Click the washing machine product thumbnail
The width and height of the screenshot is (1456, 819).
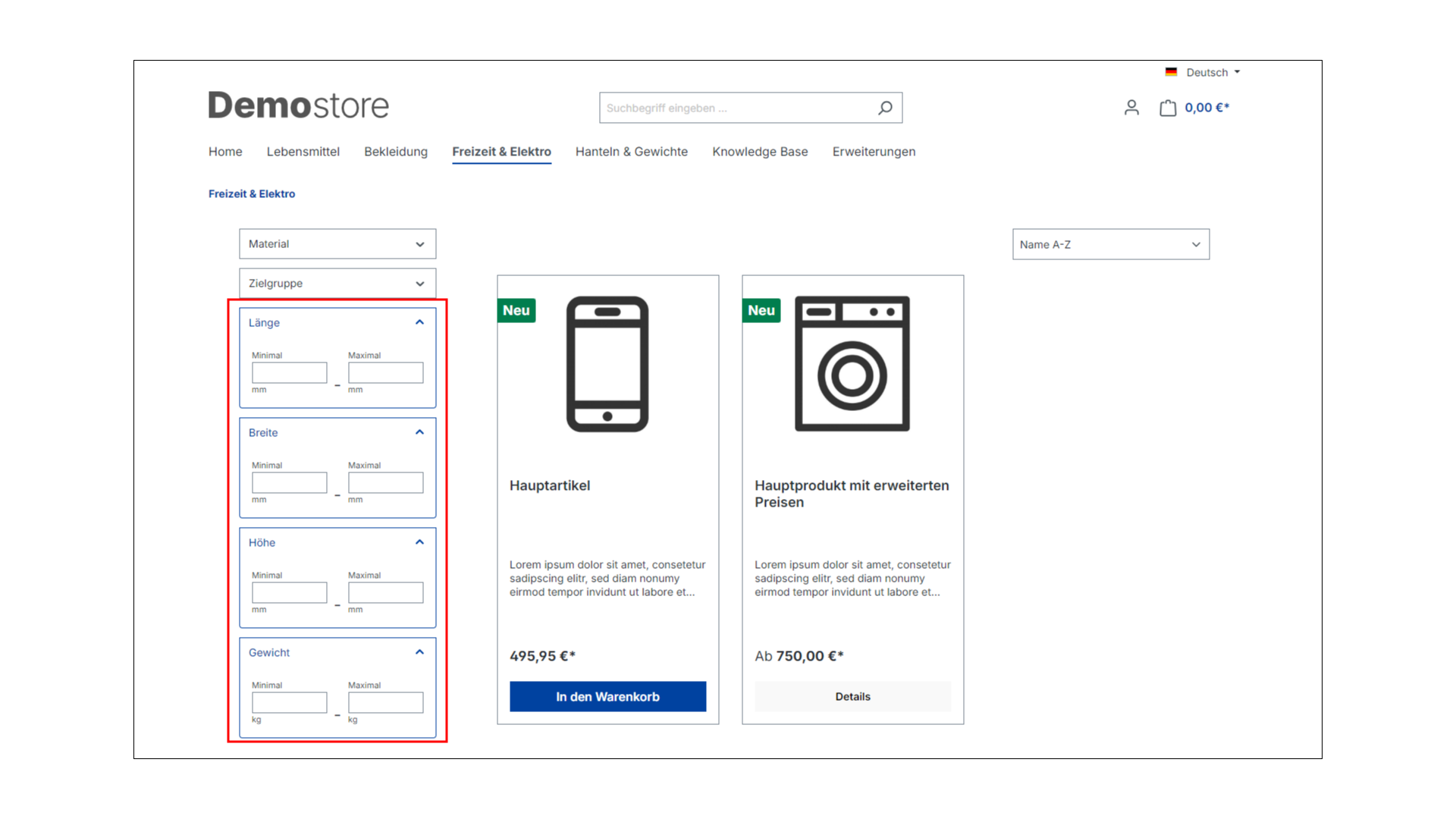click(x=852, y=364)
